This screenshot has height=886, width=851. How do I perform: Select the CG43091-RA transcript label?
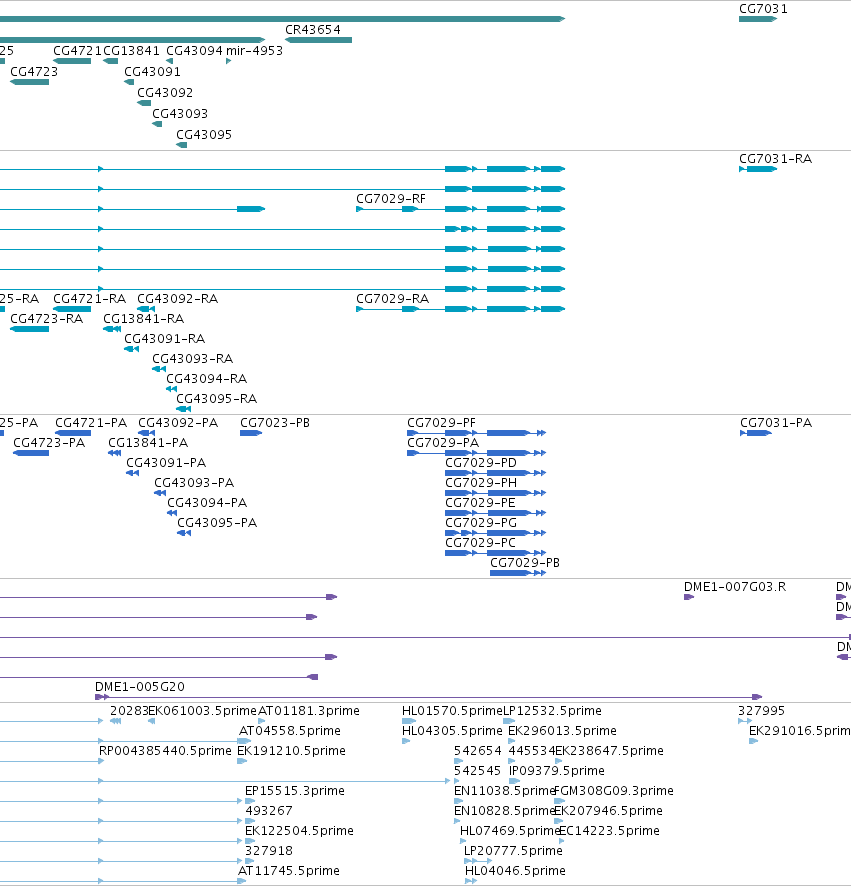pyautogui.click(x=164, y=338)
